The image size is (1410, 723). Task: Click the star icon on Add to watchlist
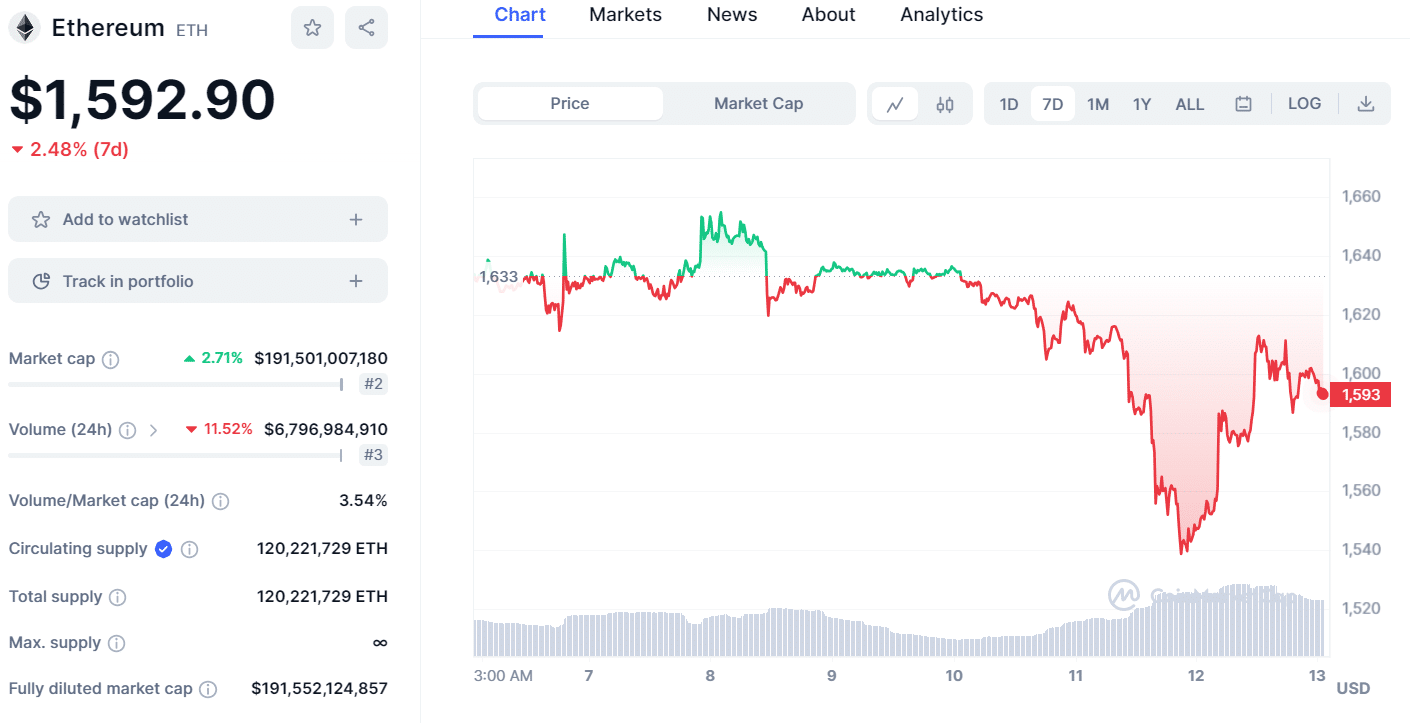click(x=41, y=219)
